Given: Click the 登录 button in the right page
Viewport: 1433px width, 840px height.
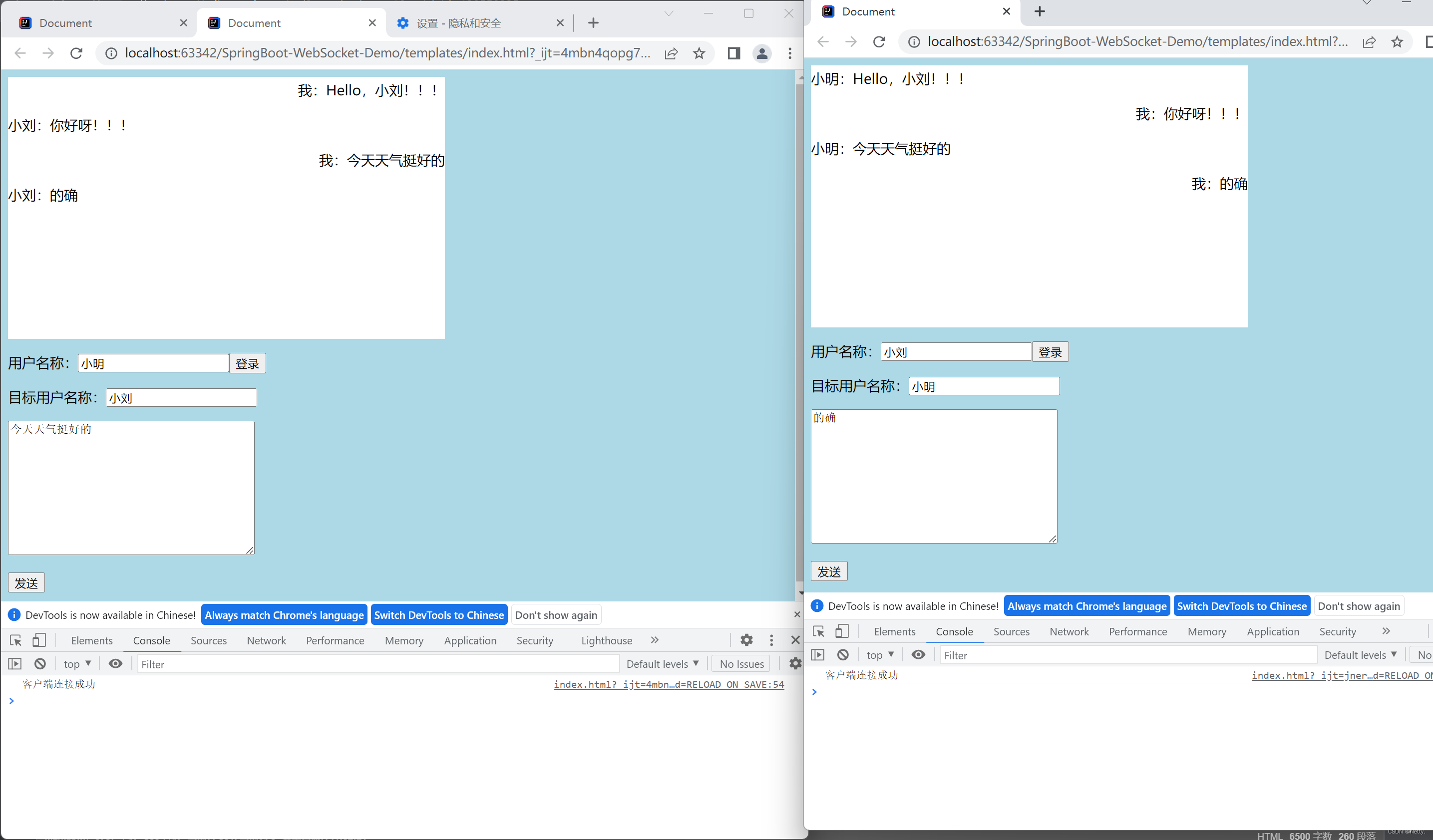Looking at the screenshot, I should pos(1051,352).
